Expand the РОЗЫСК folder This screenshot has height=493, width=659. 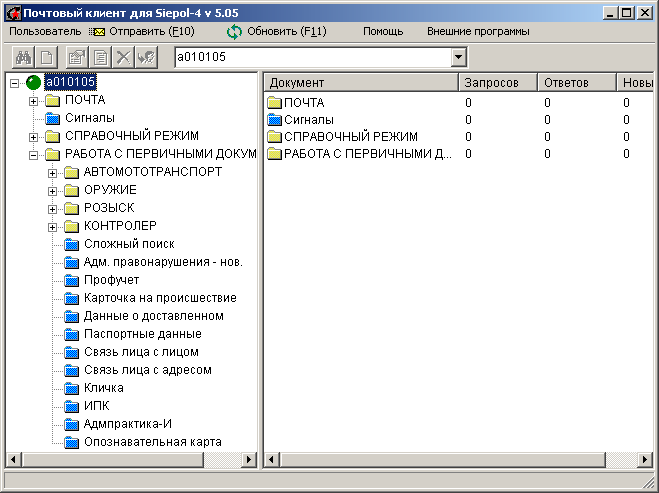pyautogui.click(x=52, y=209)
